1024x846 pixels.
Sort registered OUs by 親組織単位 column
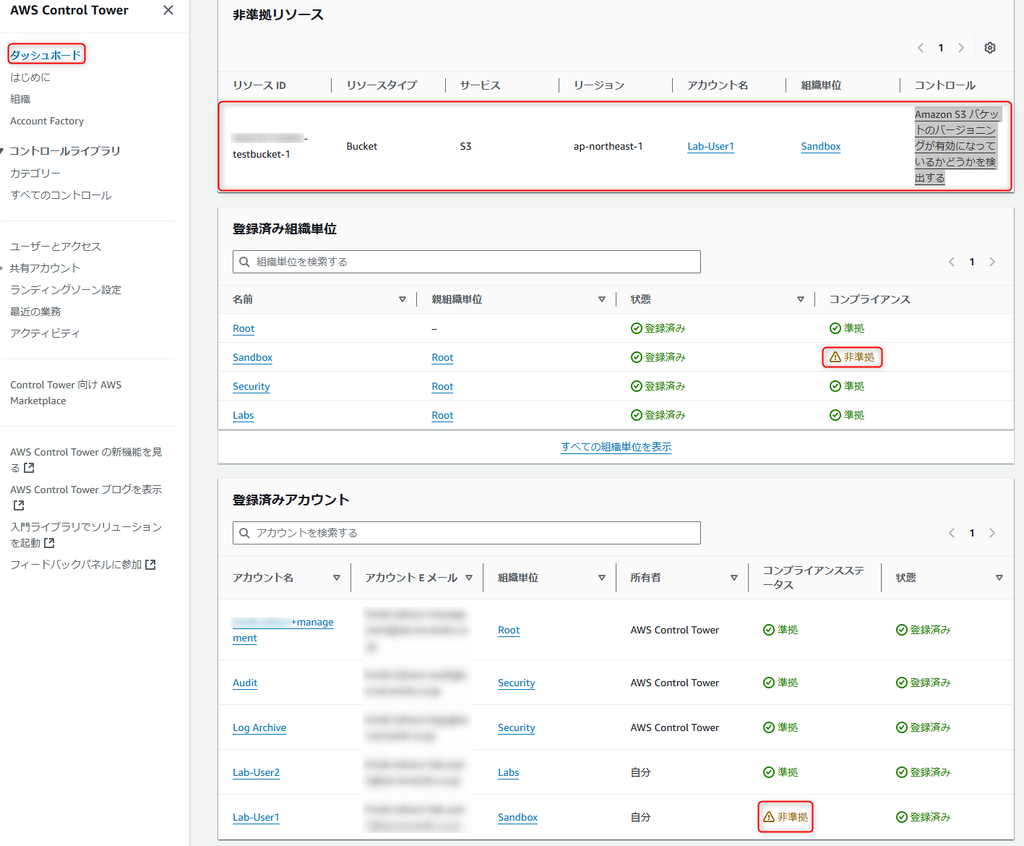601,299
